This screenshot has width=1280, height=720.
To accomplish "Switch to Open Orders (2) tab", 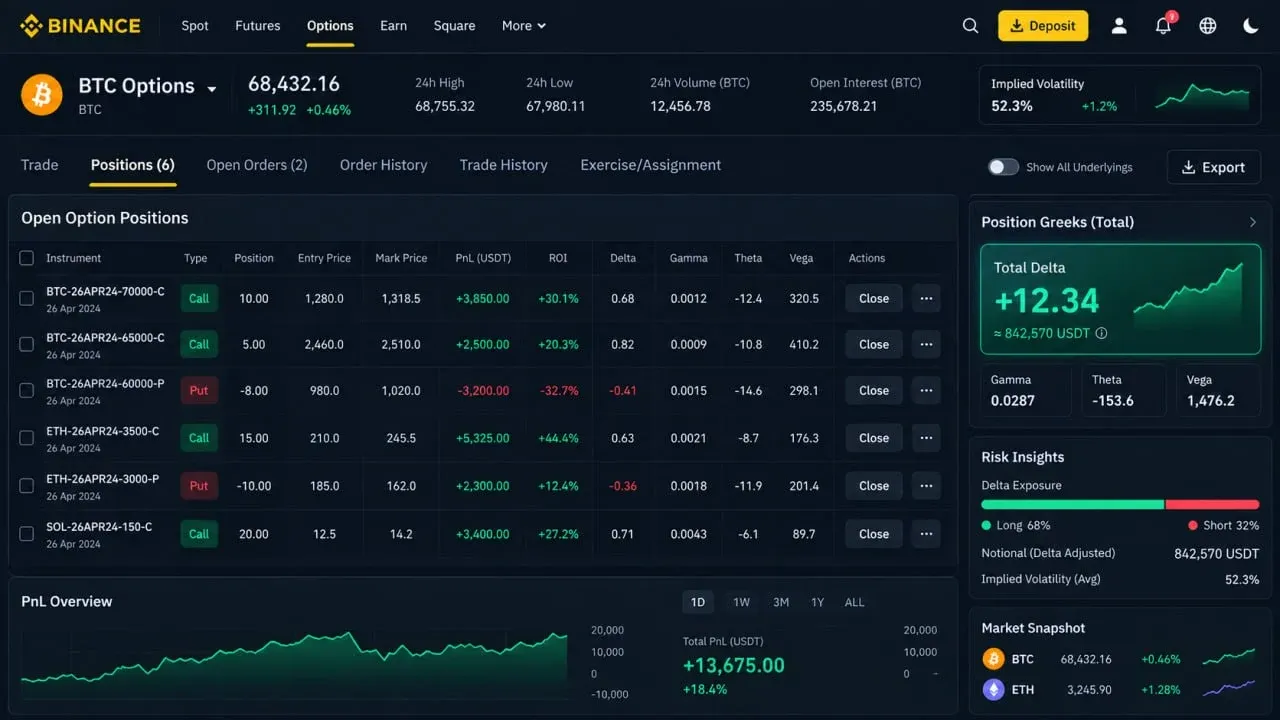I will tap(257, 165).
